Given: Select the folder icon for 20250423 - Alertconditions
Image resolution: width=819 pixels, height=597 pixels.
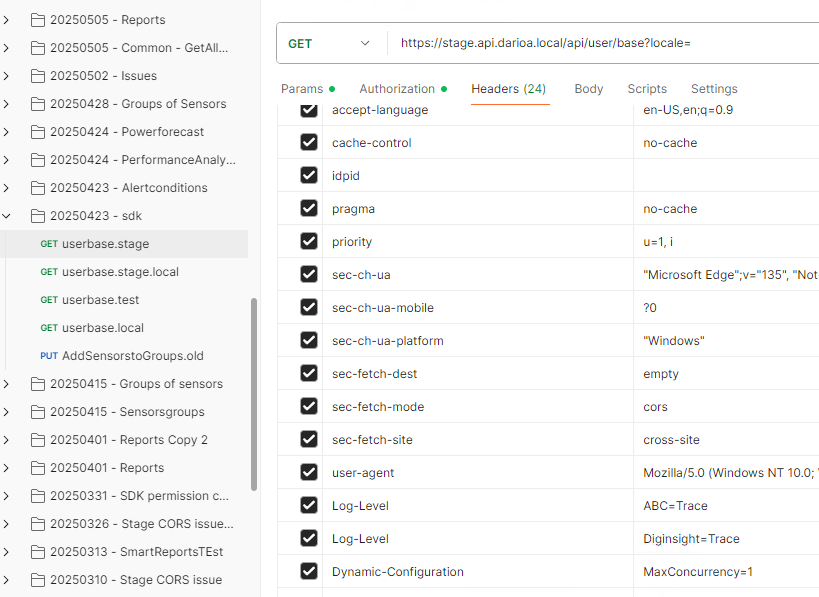Looking at the screenshot, I should point(39,188).
